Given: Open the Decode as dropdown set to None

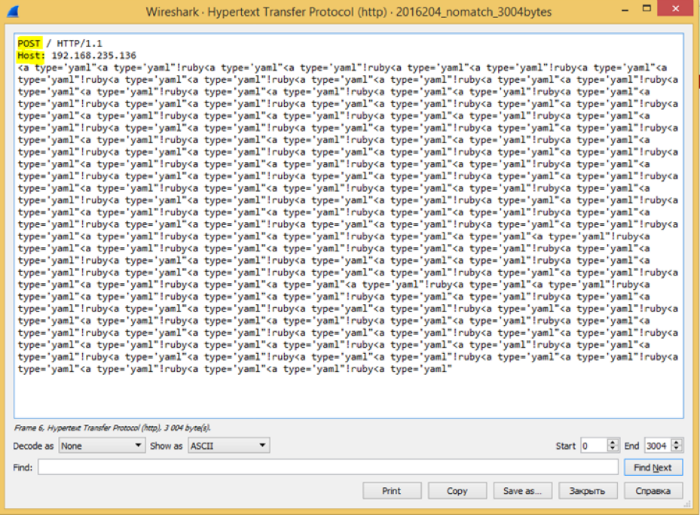Looking at the screenshot, I should pyautogui.click(x=102, y=445).
